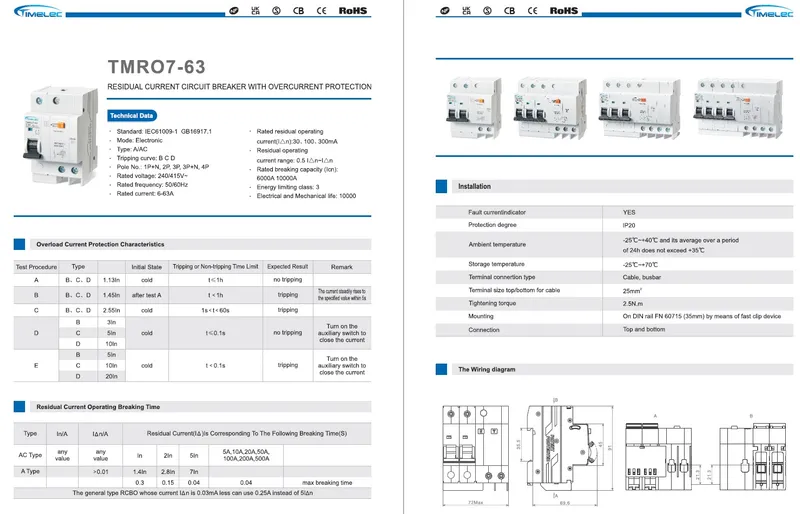
Task: Click the 'IP20' protection degree value
Action: (x=629, y=225)
